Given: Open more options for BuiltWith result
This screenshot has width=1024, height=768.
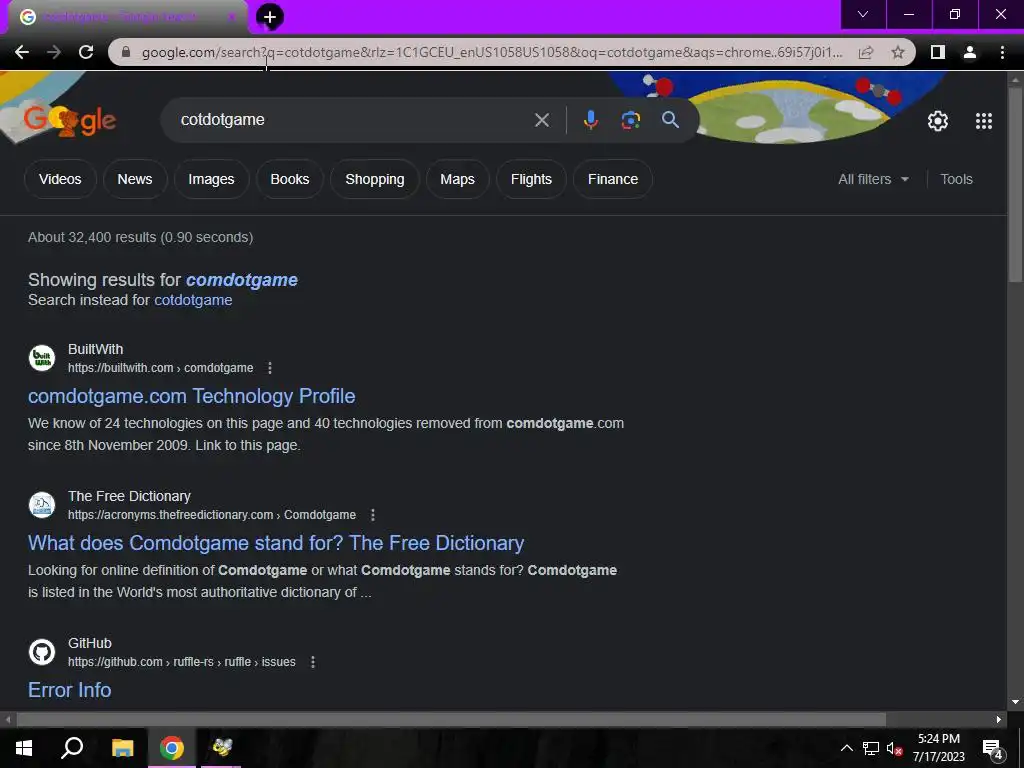Looking at the screenshot, I should [x=270, y=368].
